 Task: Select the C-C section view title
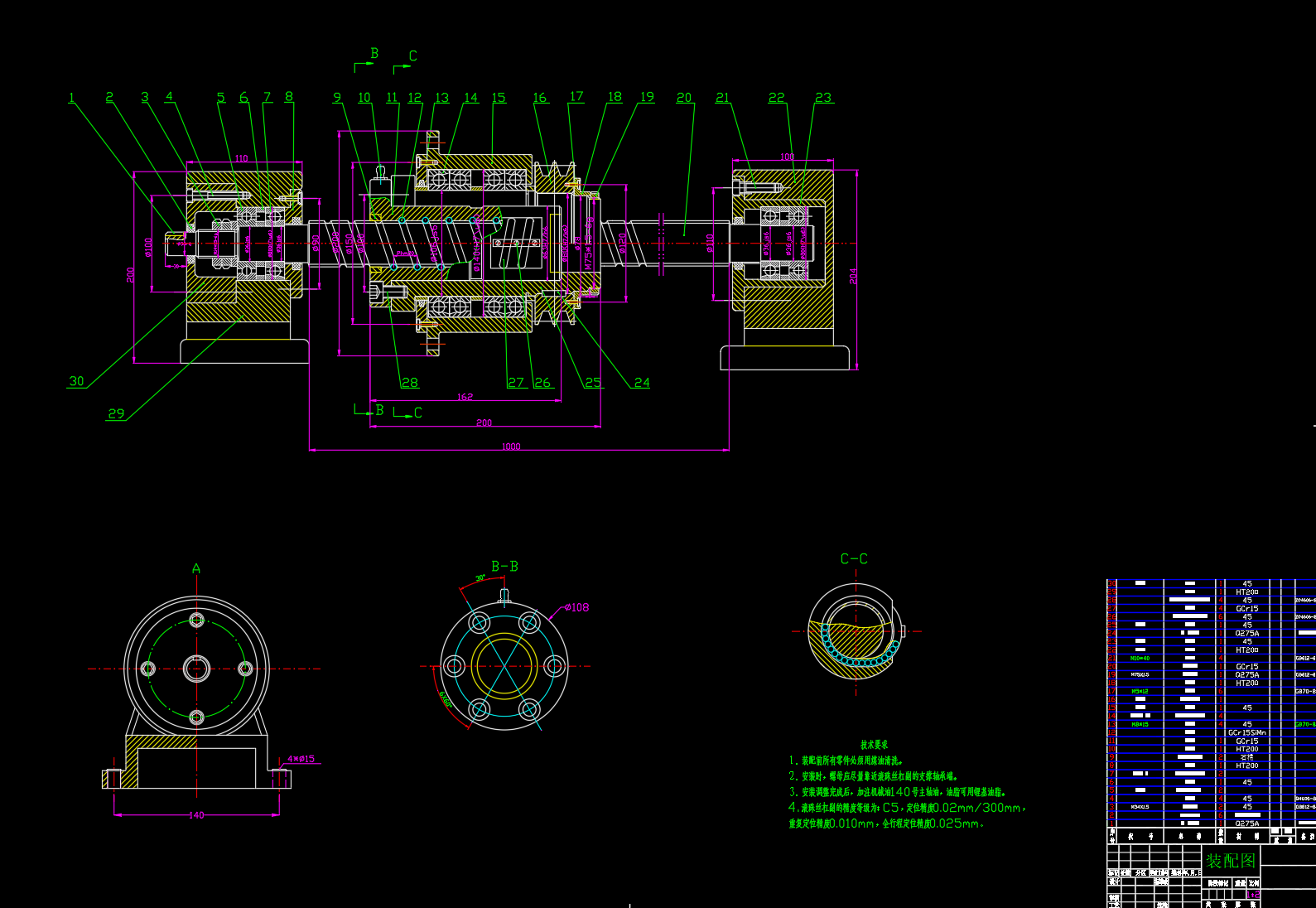coord(854,559)
